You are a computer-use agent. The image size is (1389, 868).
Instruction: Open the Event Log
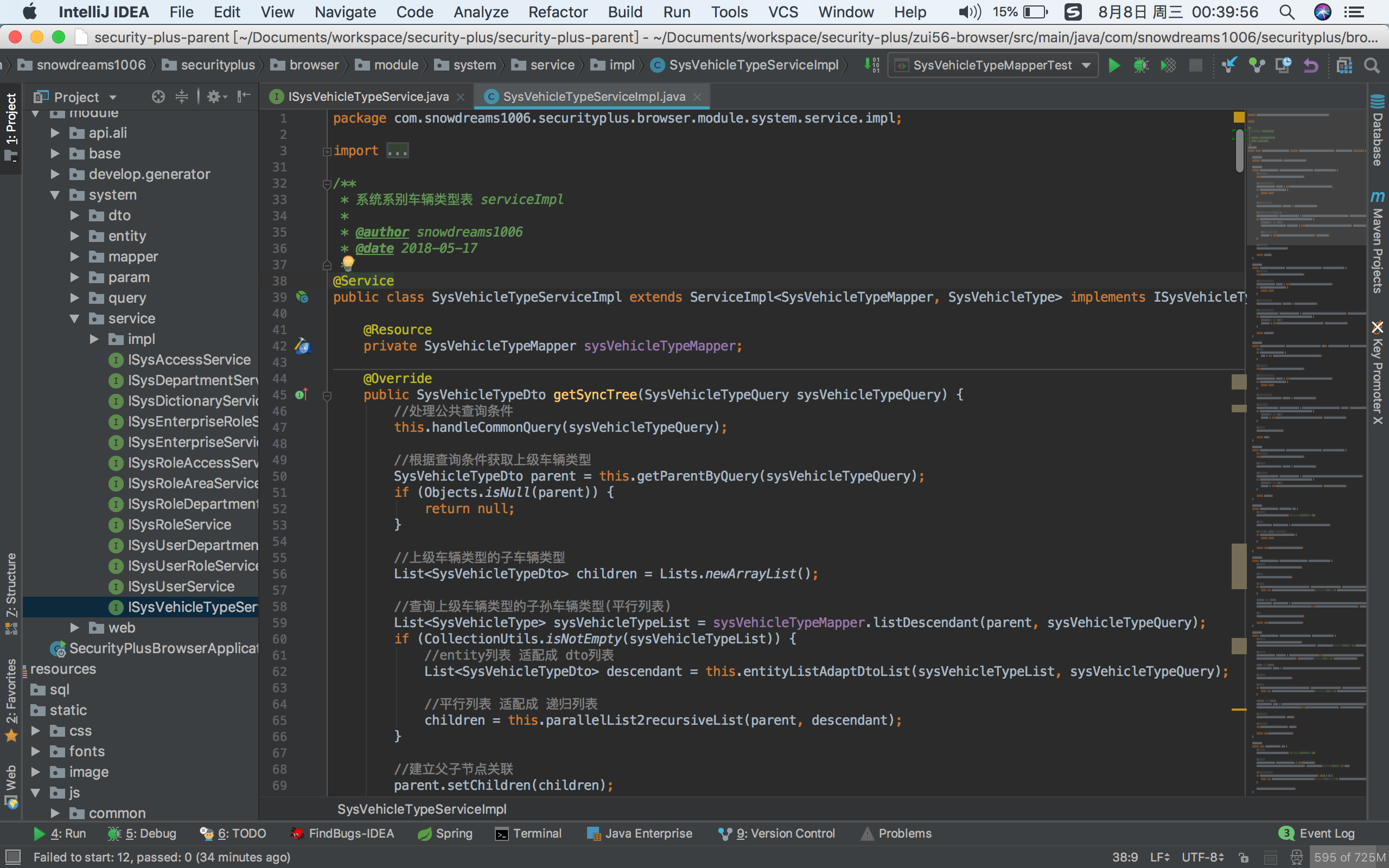(x=1317, y=834)
